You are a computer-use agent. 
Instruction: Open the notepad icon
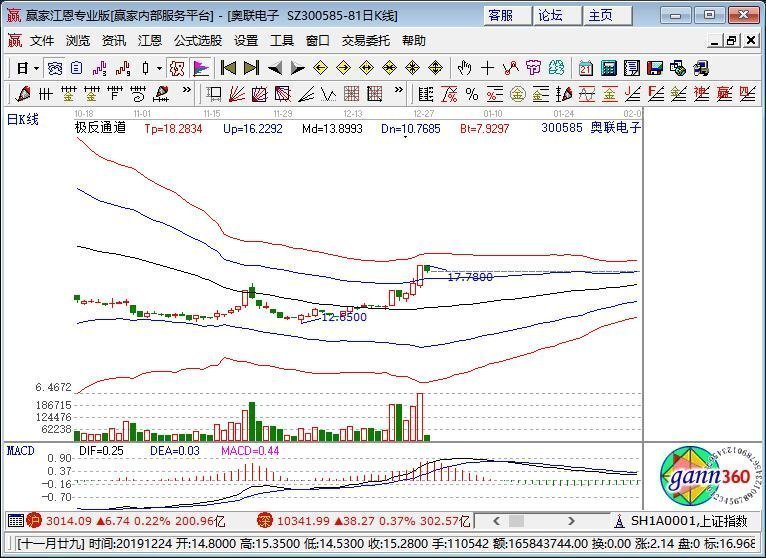pyautogui.click(x=632, y=68)
